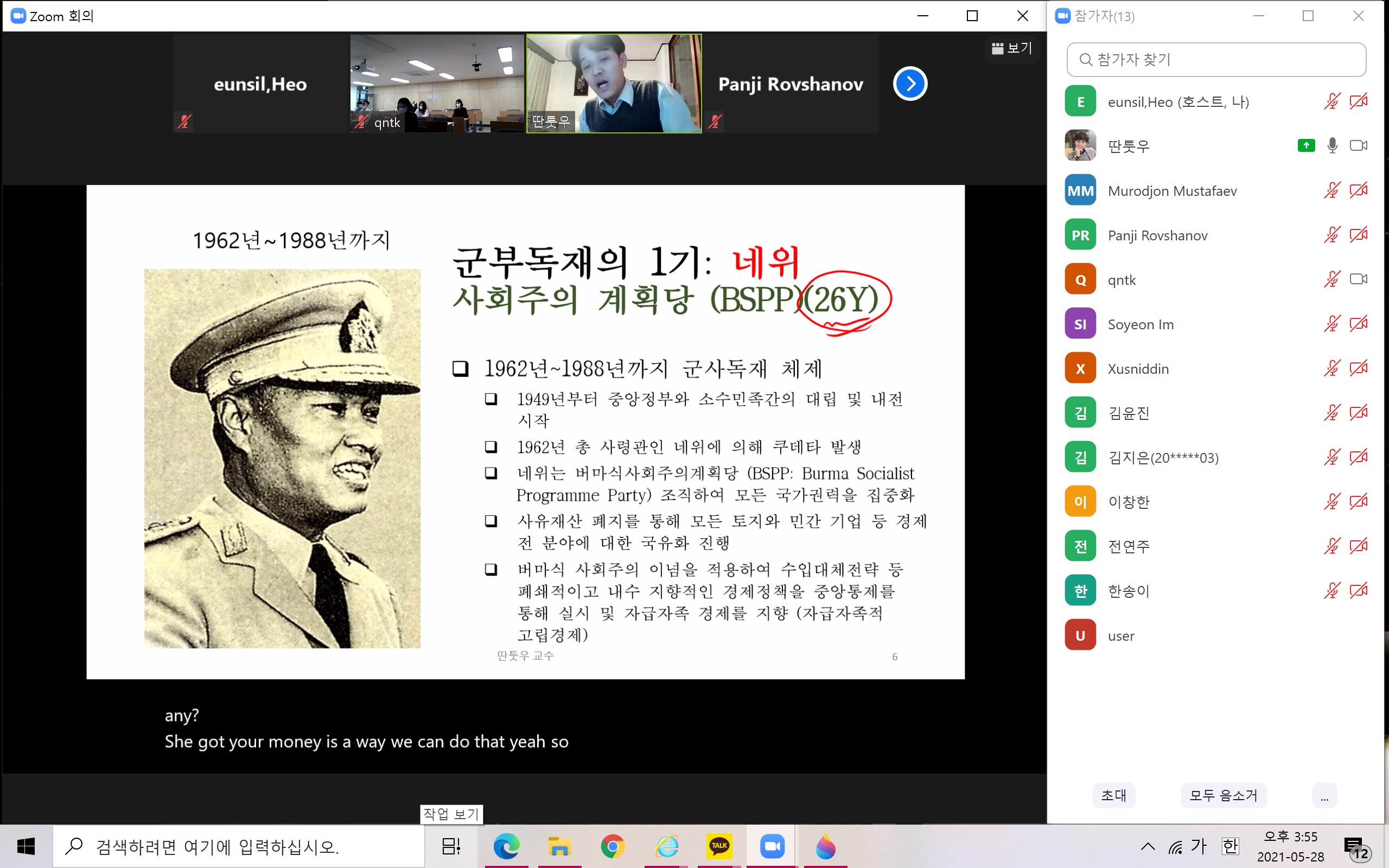Viewport: 1389px width, 868px height.
Task: Click the next video thumbnails arrow button
Action: click(x=910, y=84)
